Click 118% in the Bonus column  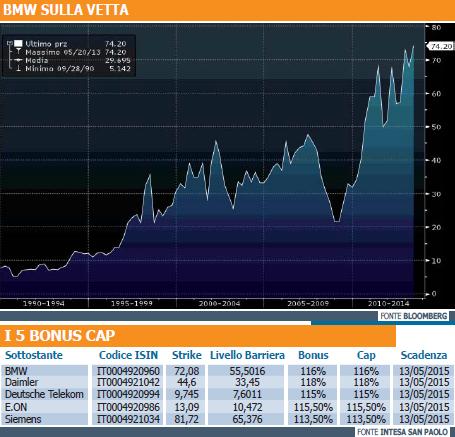313,382
